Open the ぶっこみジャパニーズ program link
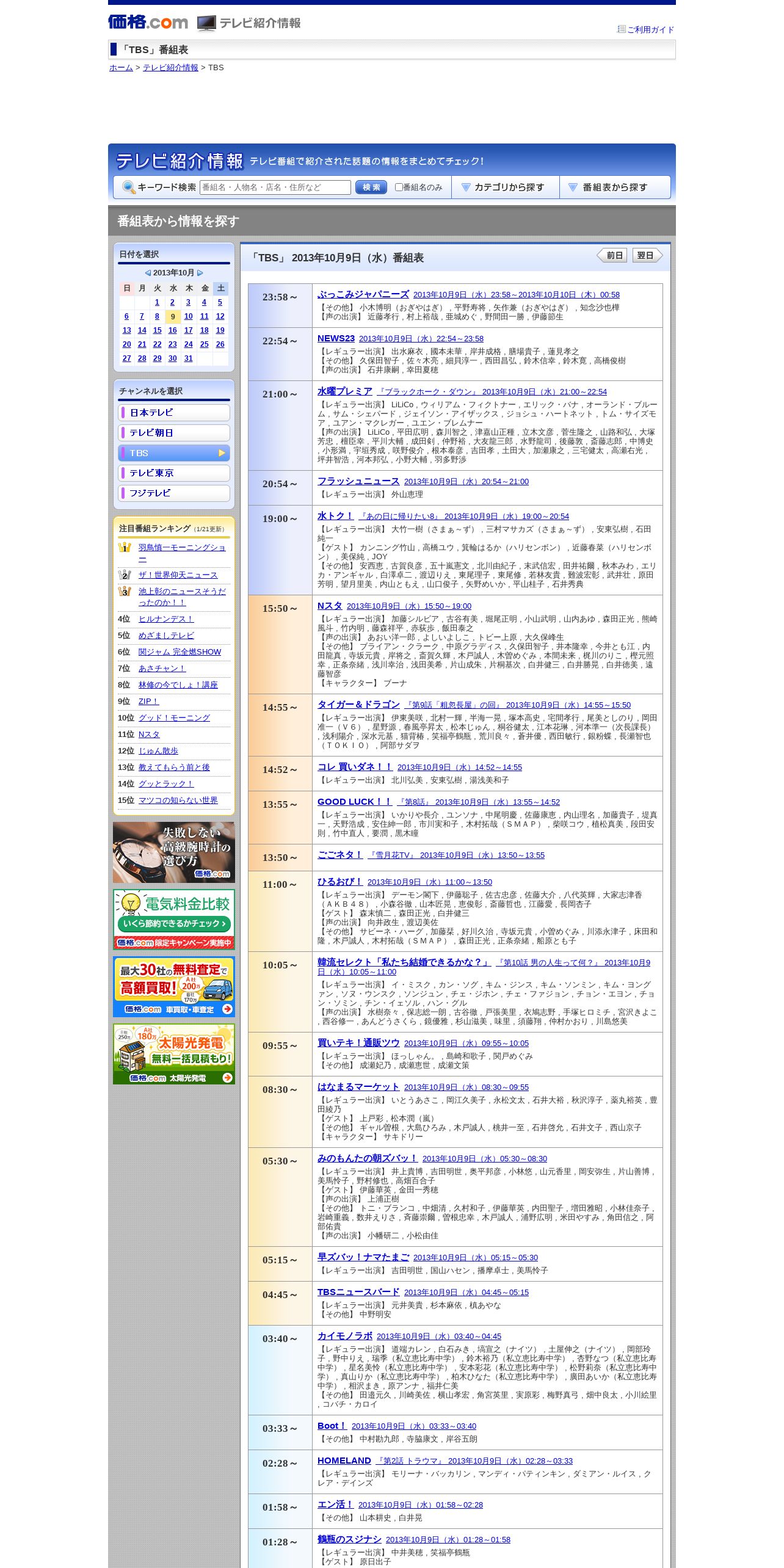This screenshot has height=1568, width=784. 363,294
